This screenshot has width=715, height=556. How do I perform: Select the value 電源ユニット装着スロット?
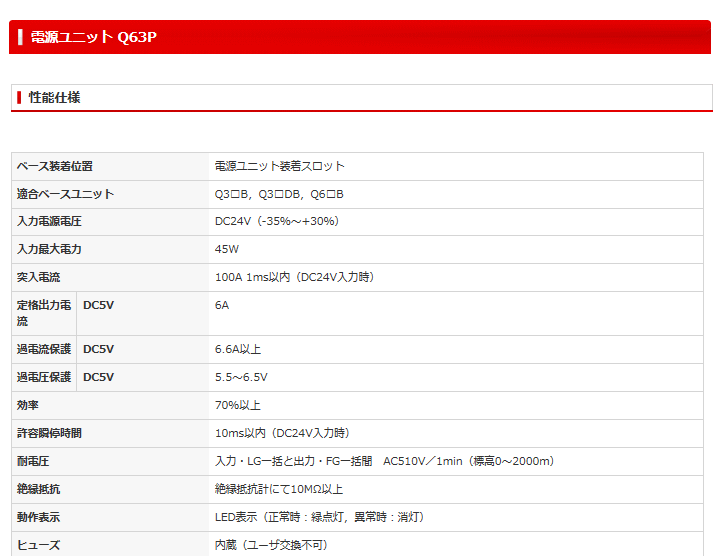pos(280,166)
